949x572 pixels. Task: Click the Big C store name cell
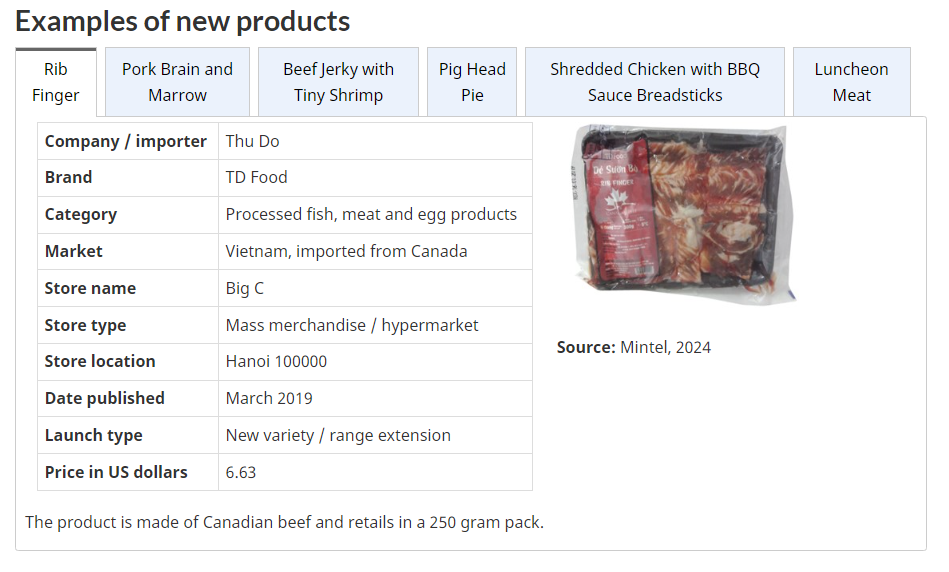pyautogui.click(x=245, y=288)
